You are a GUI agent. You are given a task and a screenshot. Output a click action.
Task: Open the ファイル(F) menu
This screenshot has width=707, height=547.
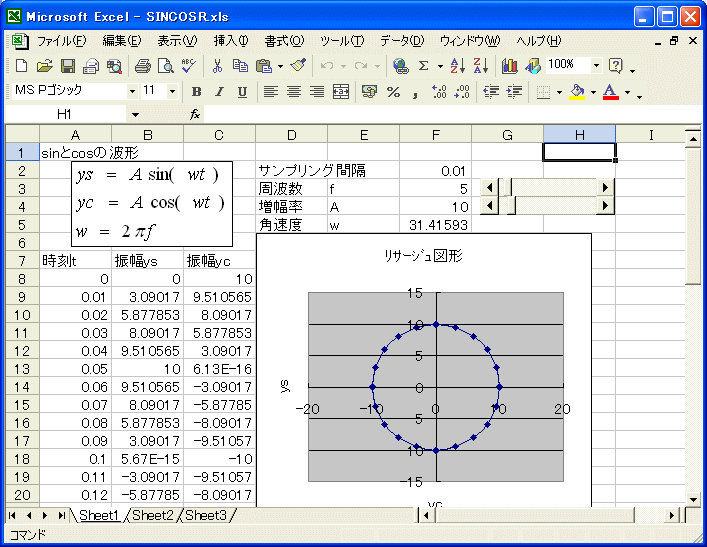point(61,41)
